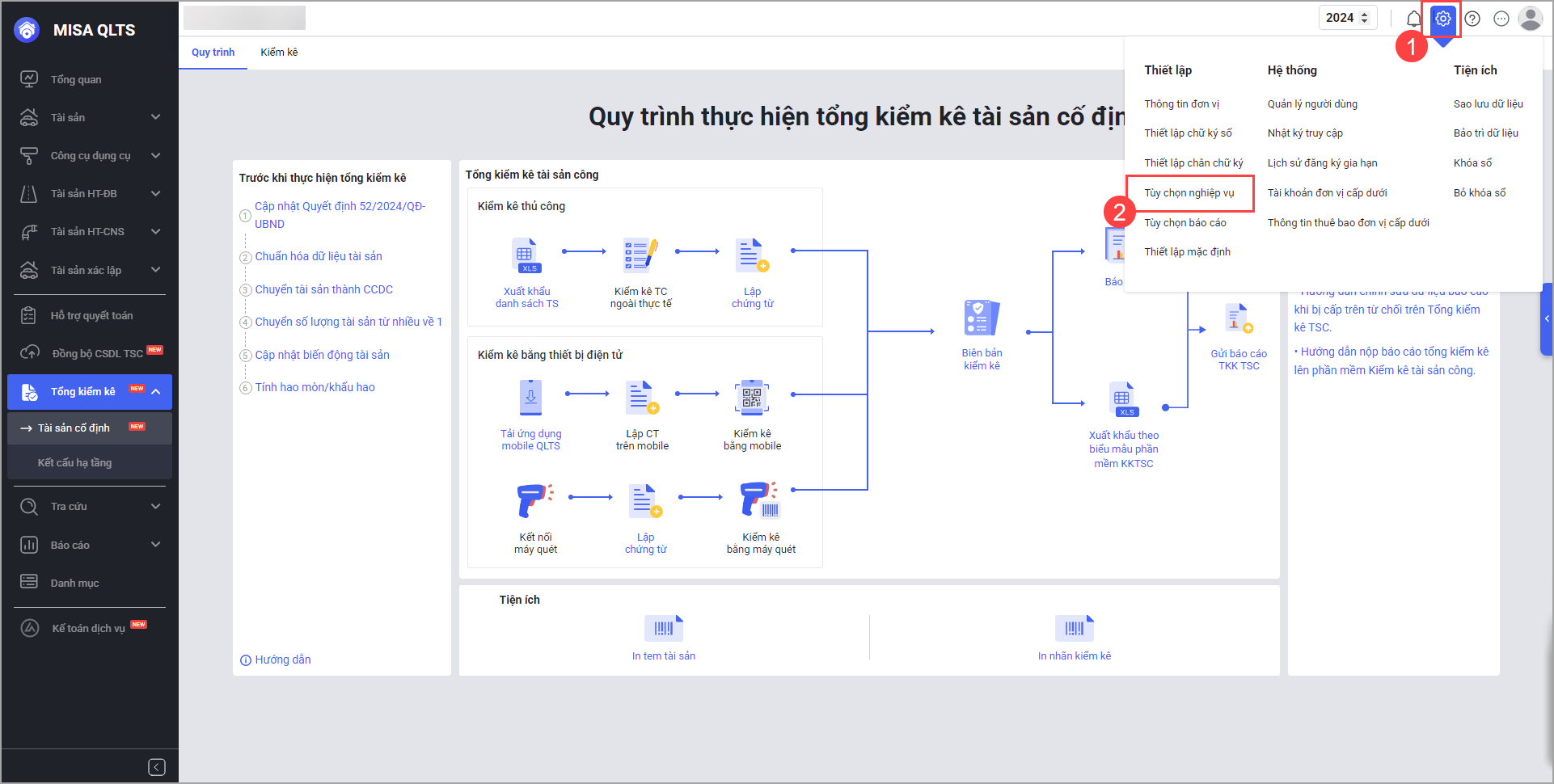Click the Kết nối máy quét scanner icon

pos(535,500)
